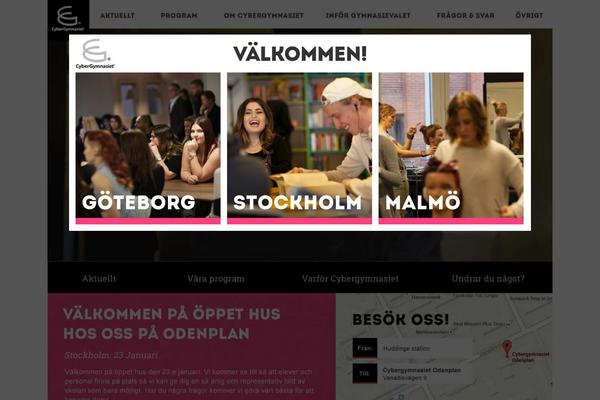
Task: Click the Till field showing Cybergymnasiet Odenplan
Action: coord(425,374)
